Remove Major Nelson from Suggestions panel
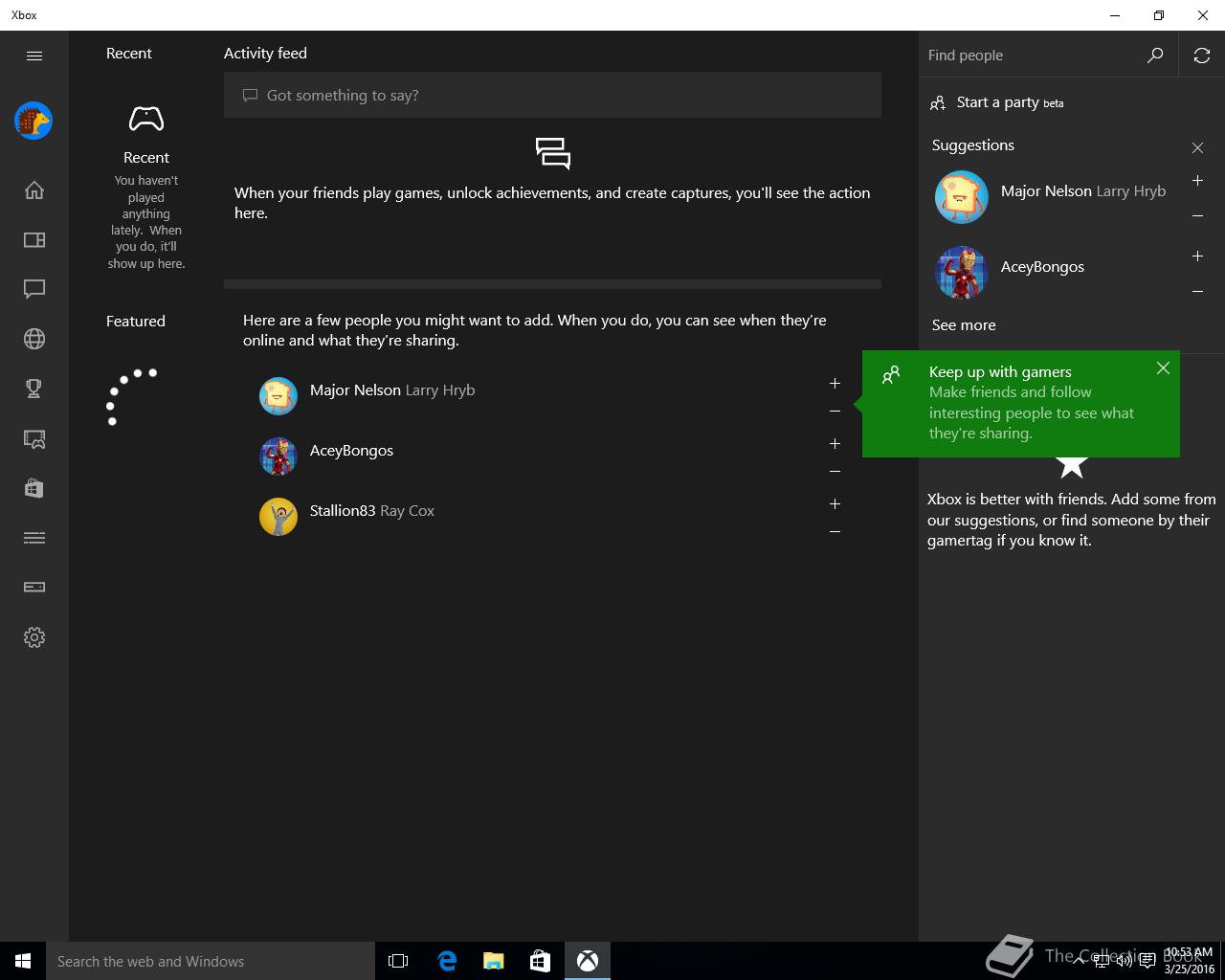This screenshot has width=1225, height=980. [1197, 215]
